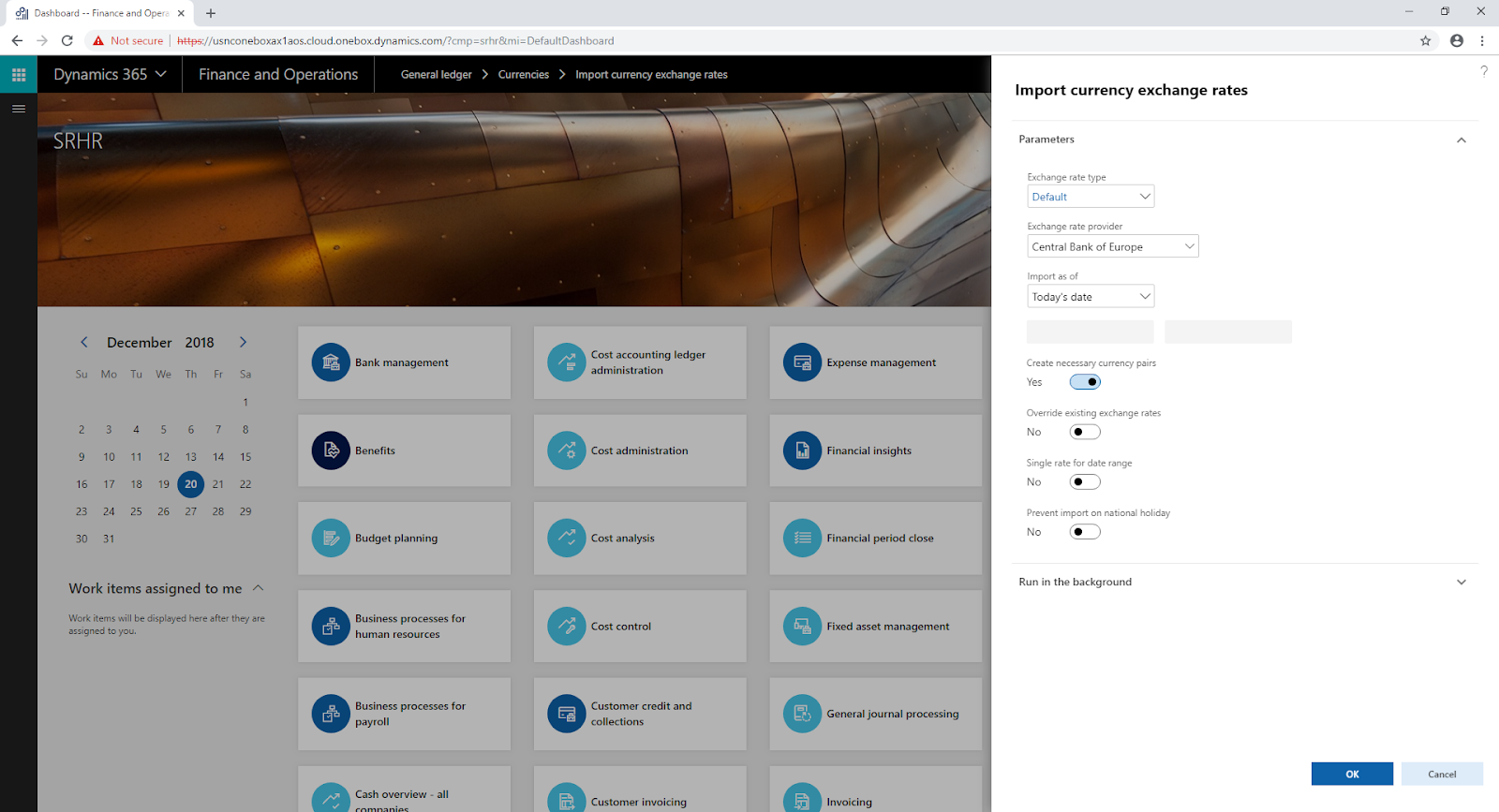
Task: Open General journal processing tile icon
Action: 803,714
